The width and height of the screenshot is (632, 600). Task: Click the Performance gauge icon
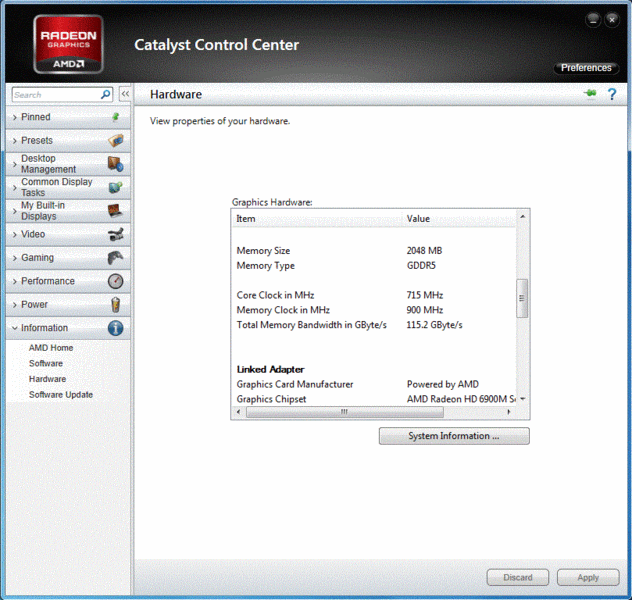(116, 281)
